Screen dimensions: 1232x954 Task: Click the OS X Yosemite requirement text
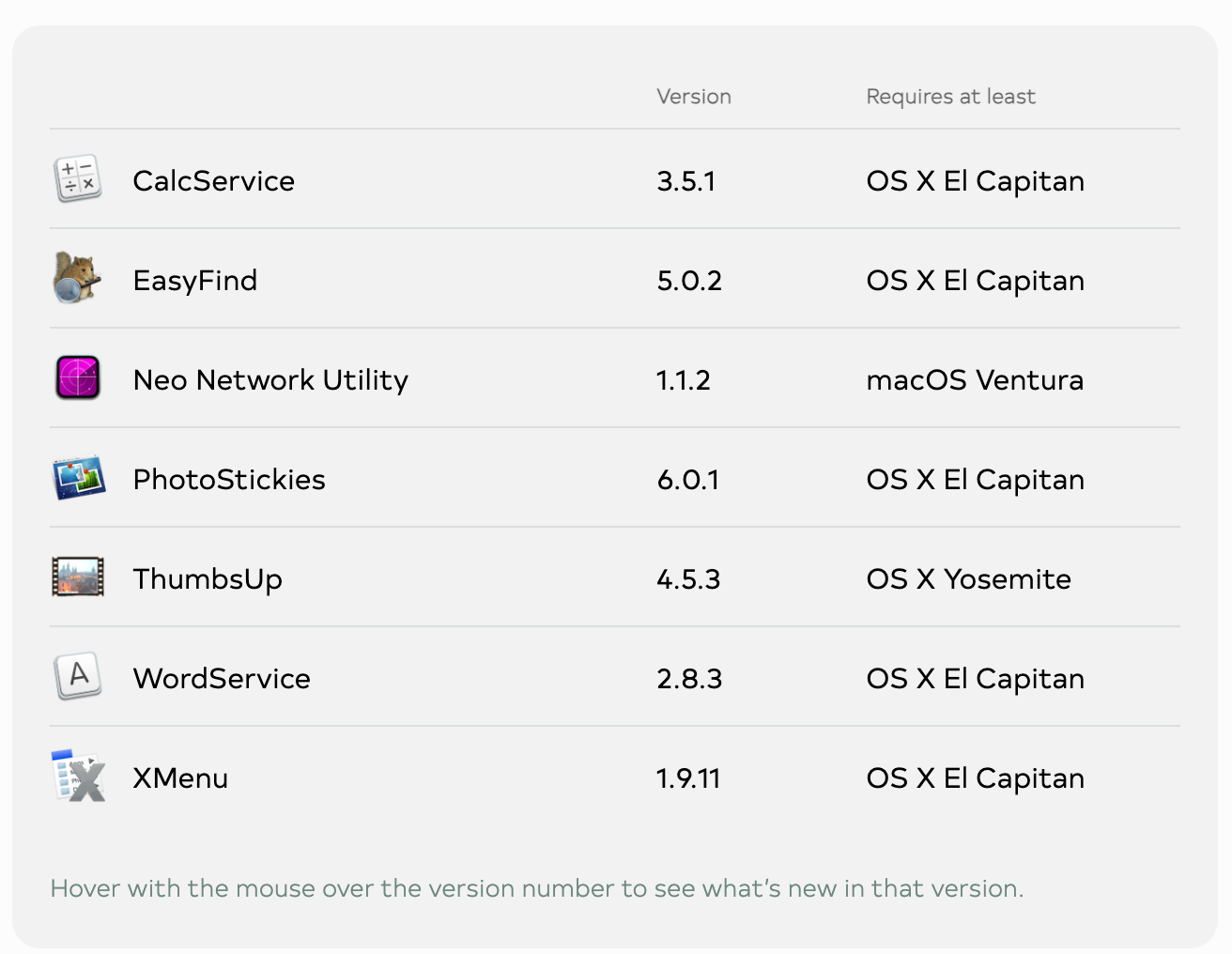coord(968,579)
